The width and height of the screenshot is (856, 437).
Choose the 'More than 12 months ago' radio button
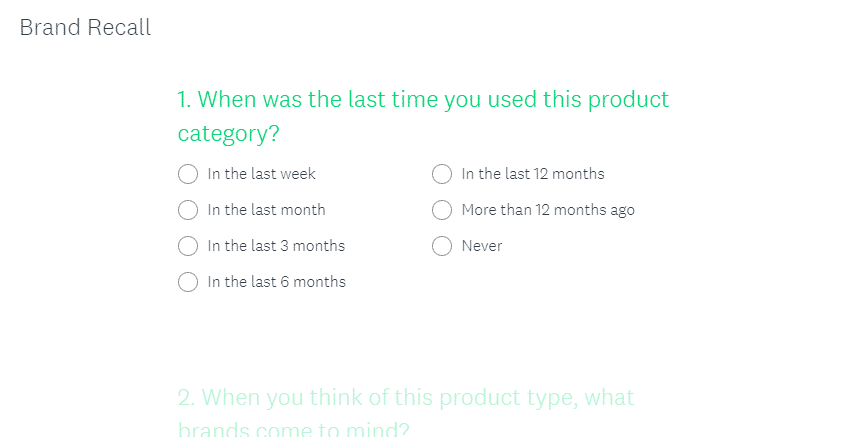pos(442,210)
